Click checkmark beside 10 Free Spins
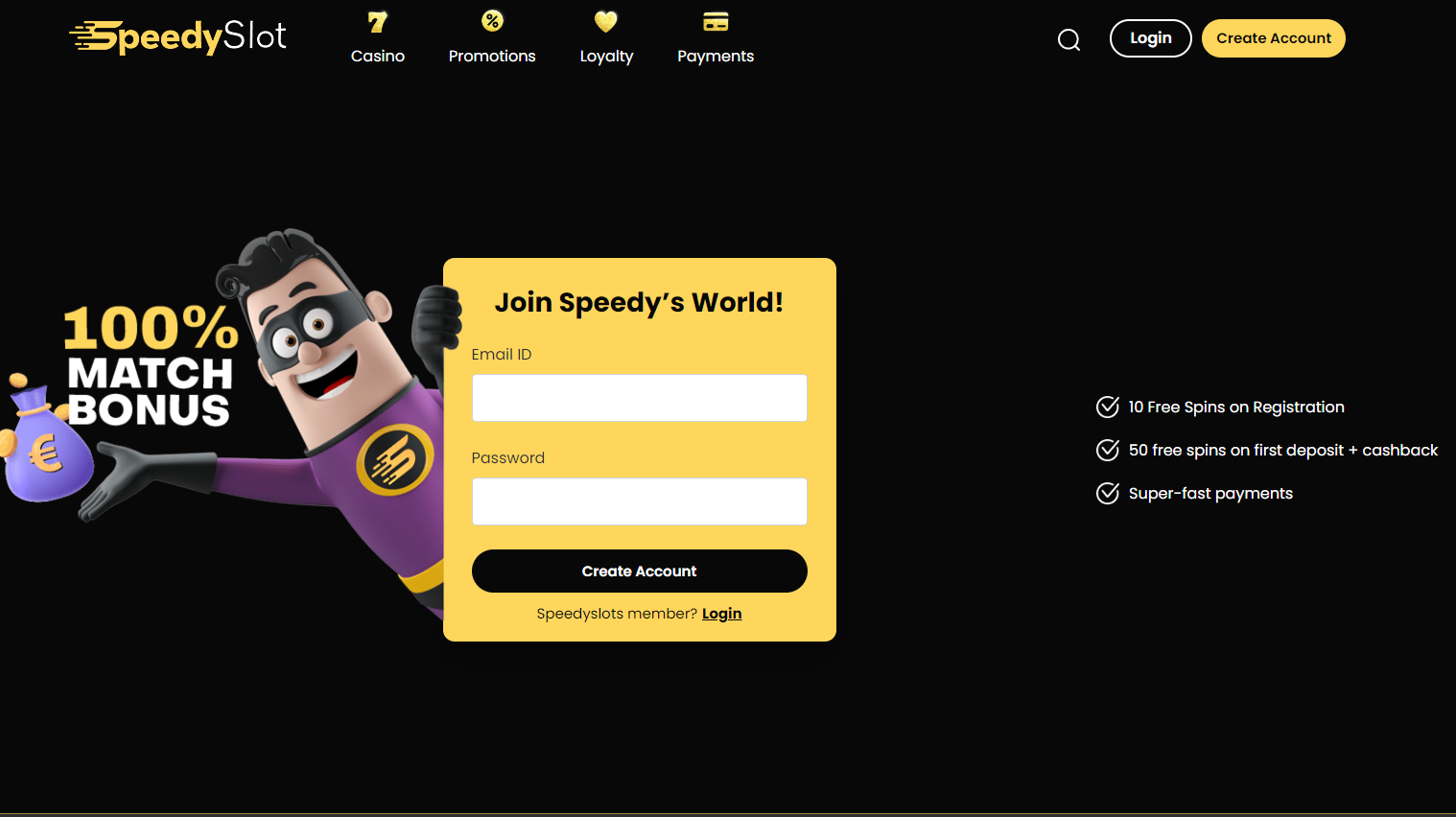The height and width of the screenshot is (817, 1456). 1108,407
